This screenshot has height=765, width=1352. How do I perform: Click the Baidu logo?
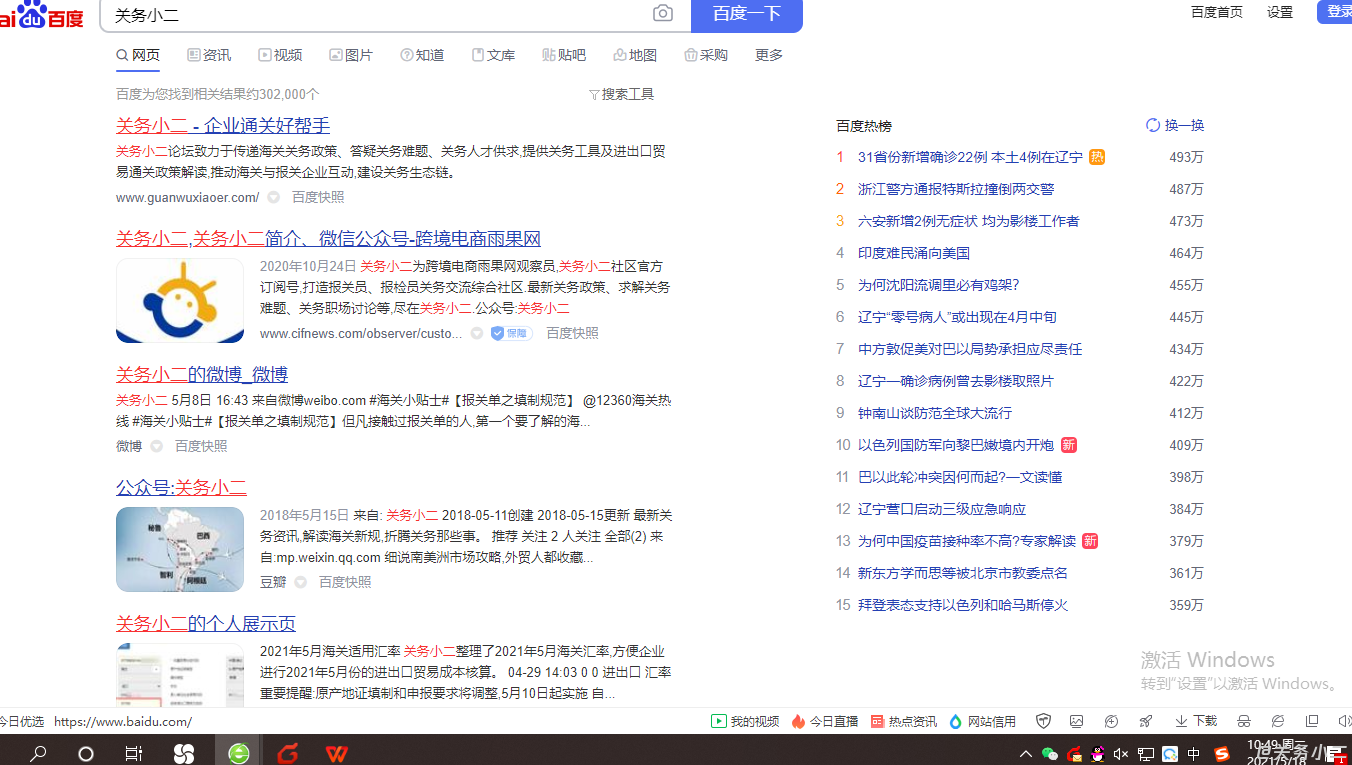tap(41, 14)
